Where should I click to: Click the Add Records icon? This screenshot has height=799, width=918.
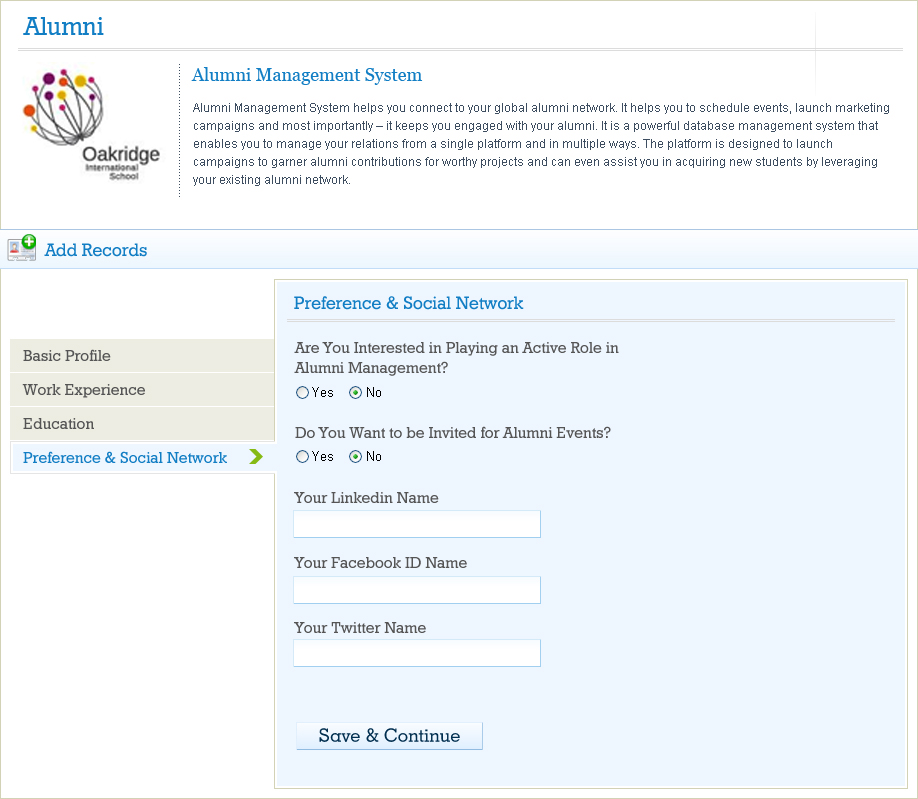tap(22, 248)
